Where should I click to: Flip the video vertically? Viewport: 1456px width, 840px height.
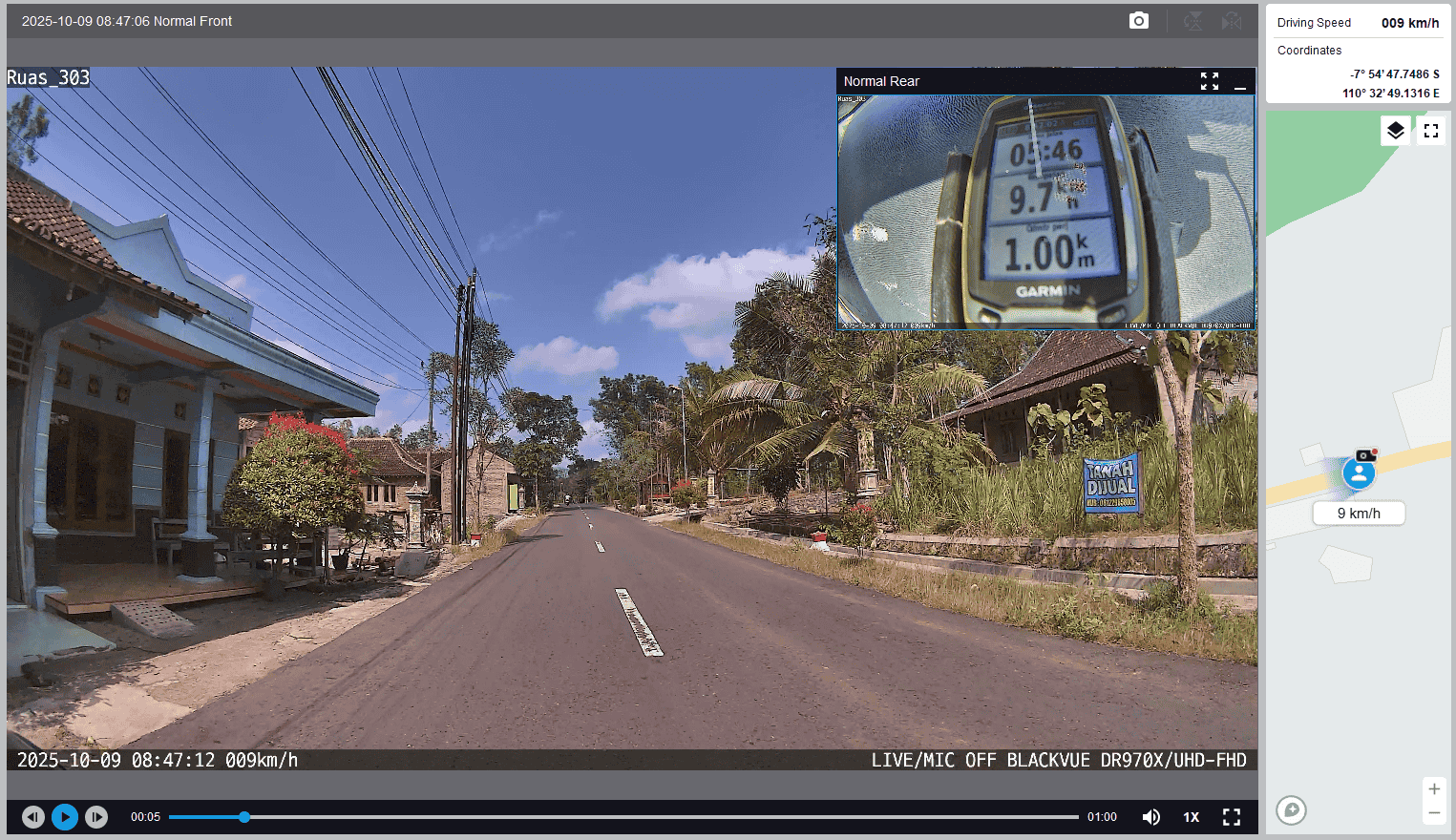coord(1192,21)
